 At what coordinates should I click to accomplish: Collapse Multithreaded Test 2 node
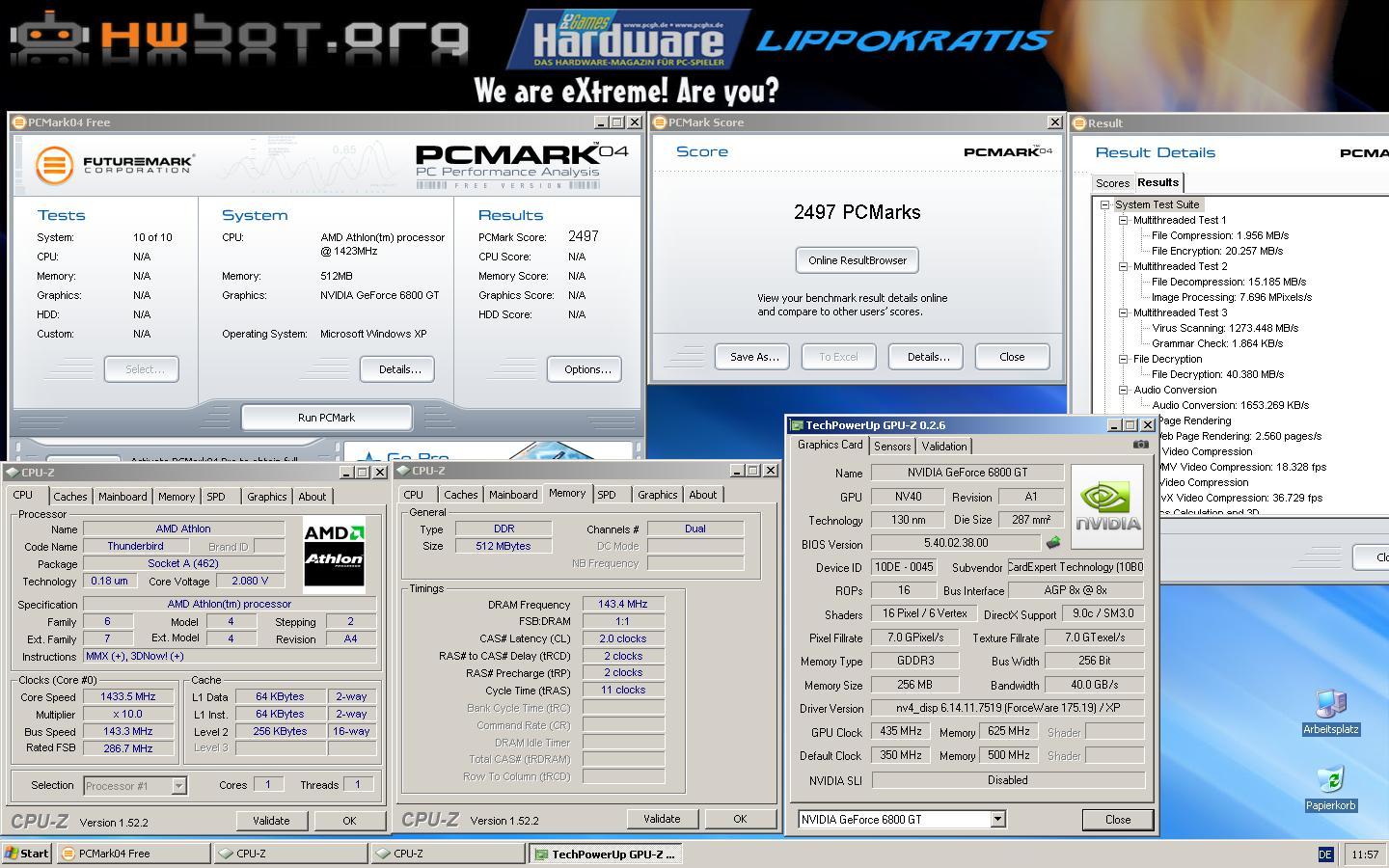(1124, 266)
